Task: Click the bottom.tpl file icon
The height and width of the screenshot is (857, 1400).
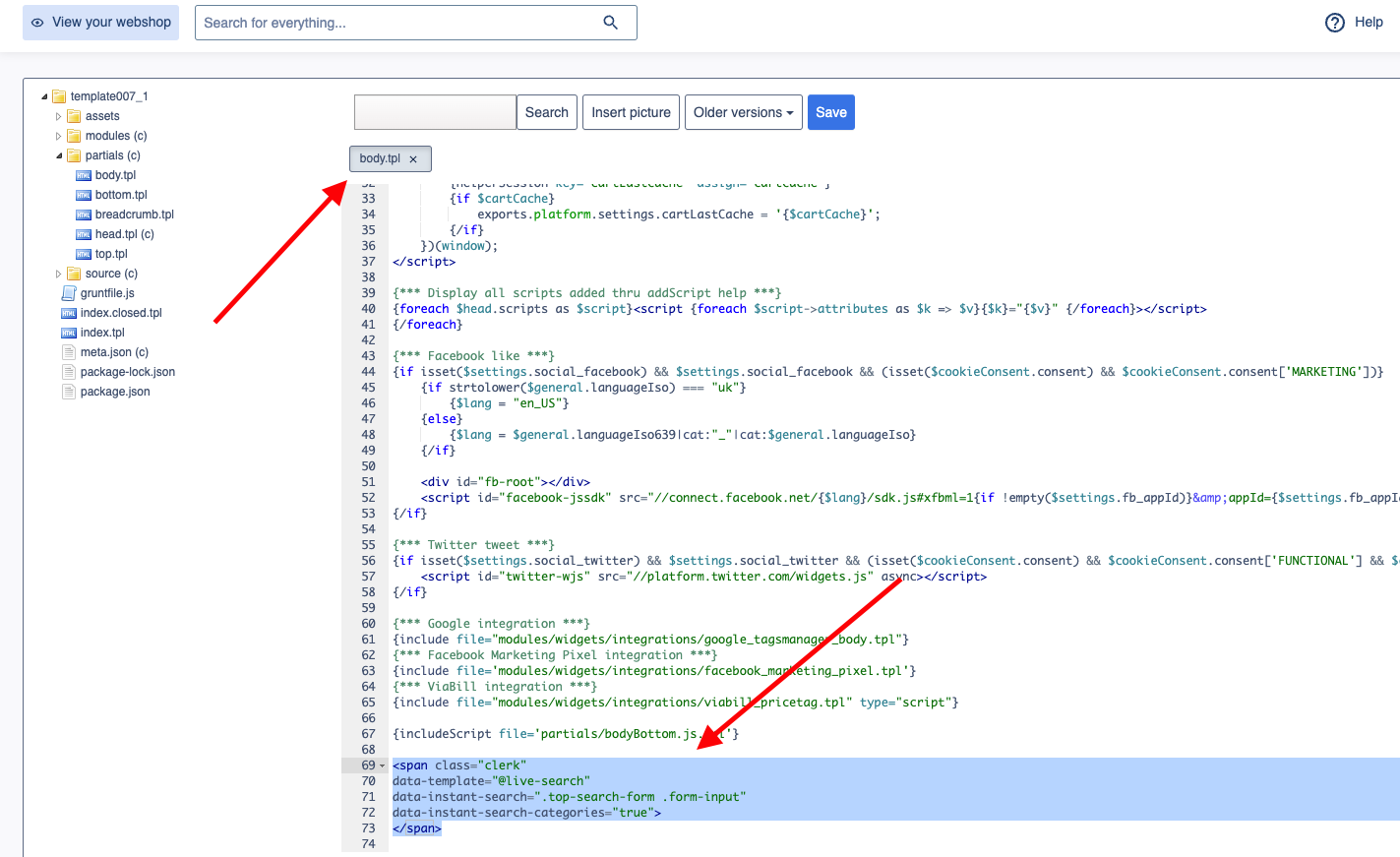Action: pyautogui.click(x=85, y=194)
